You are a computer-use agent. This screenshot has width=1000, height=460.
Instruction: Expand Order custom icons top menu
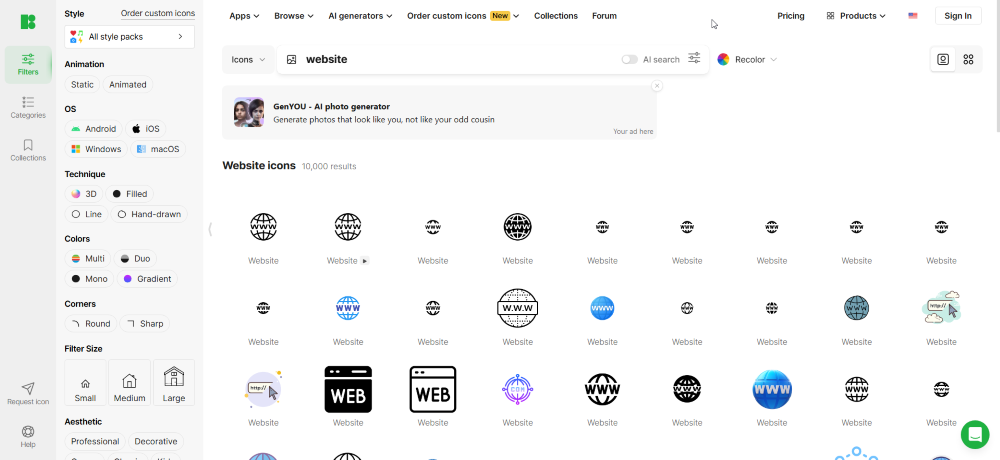463,16
